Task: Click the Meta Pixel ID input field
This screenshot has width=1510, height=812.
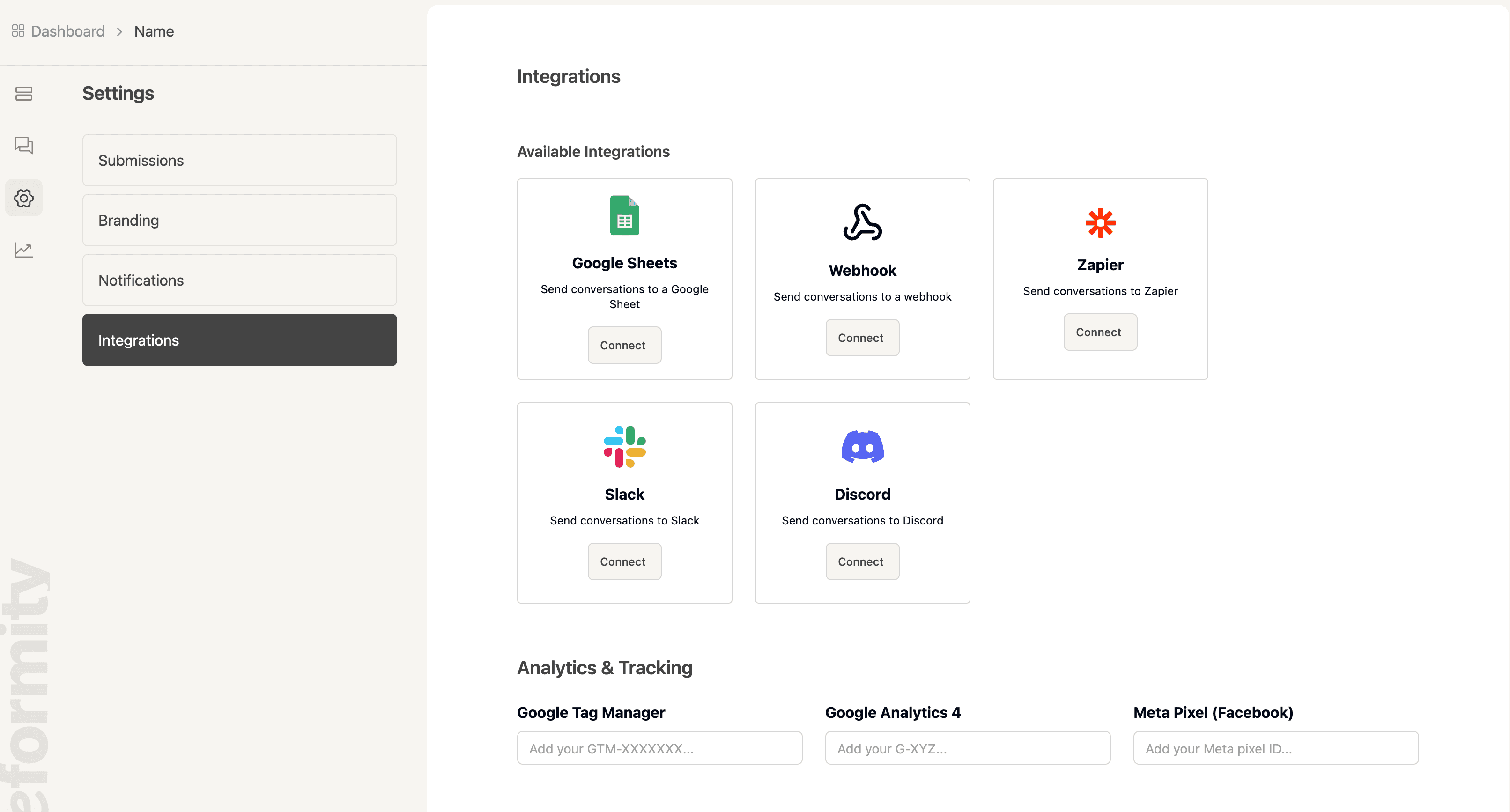Action: click(x=1275, y=748)
